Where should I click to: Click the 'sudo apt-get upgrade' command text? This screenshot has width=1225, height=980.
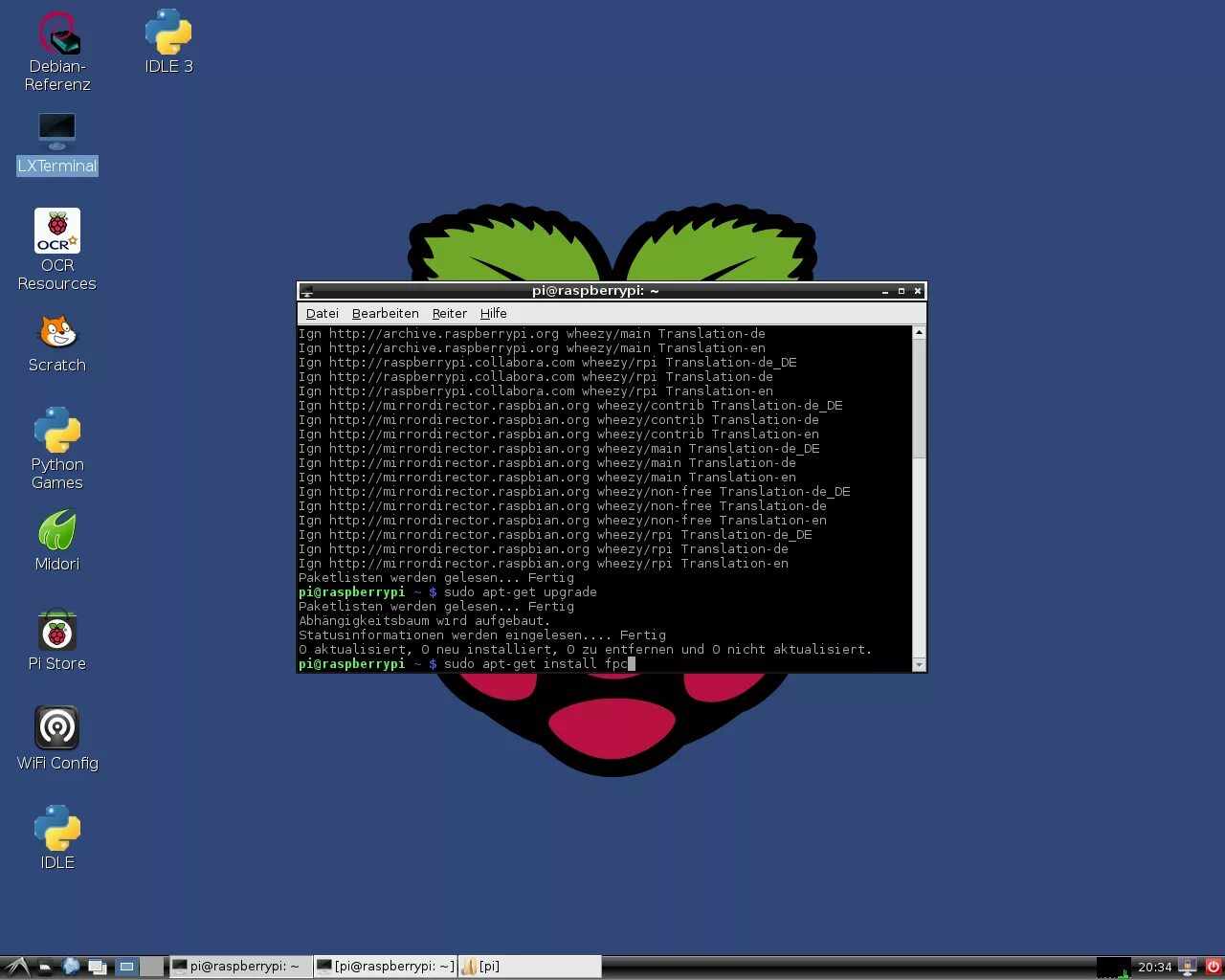[521, 591]
